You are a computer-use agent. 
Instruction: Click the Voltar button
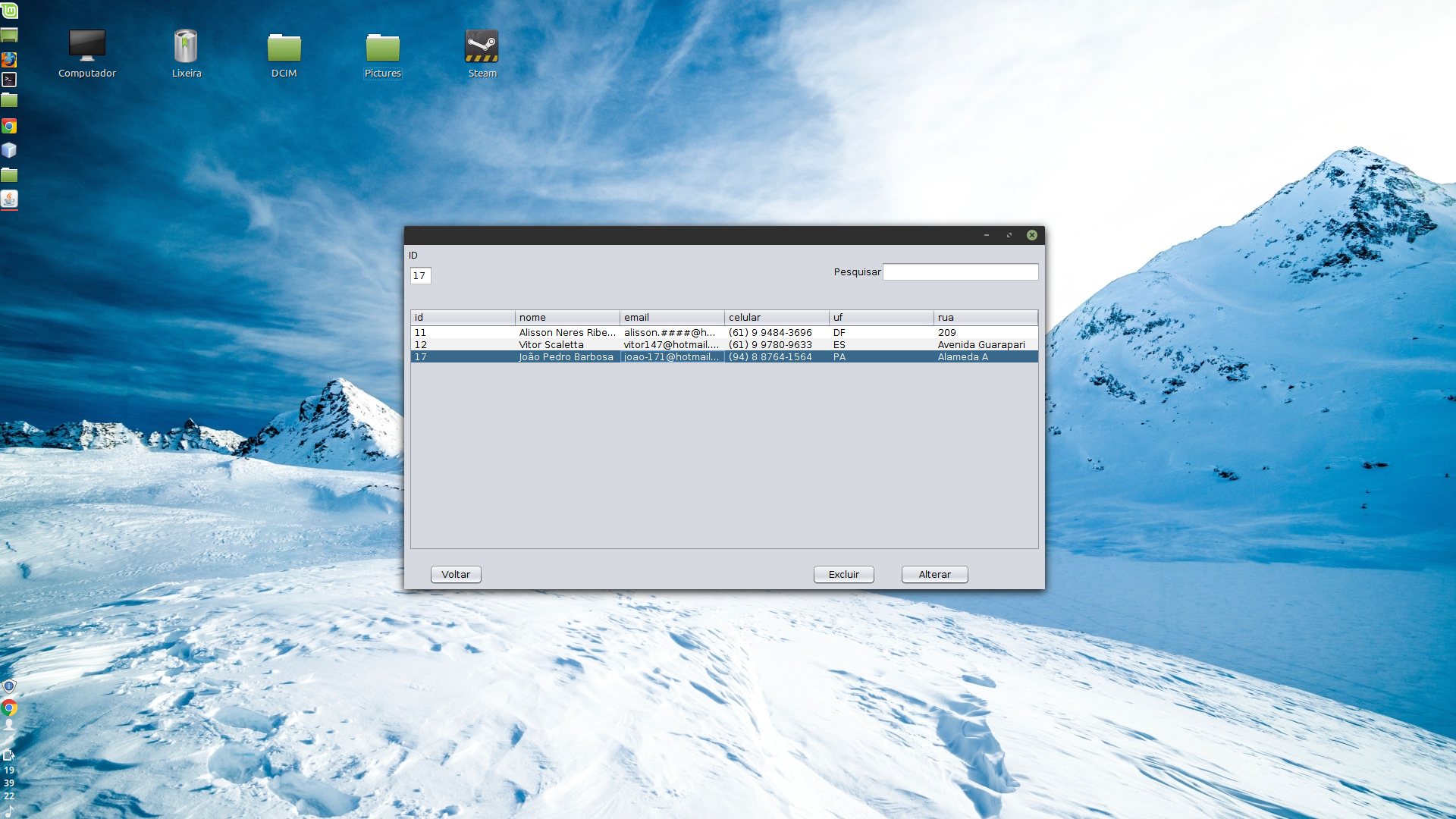click(x=456, y=574)
